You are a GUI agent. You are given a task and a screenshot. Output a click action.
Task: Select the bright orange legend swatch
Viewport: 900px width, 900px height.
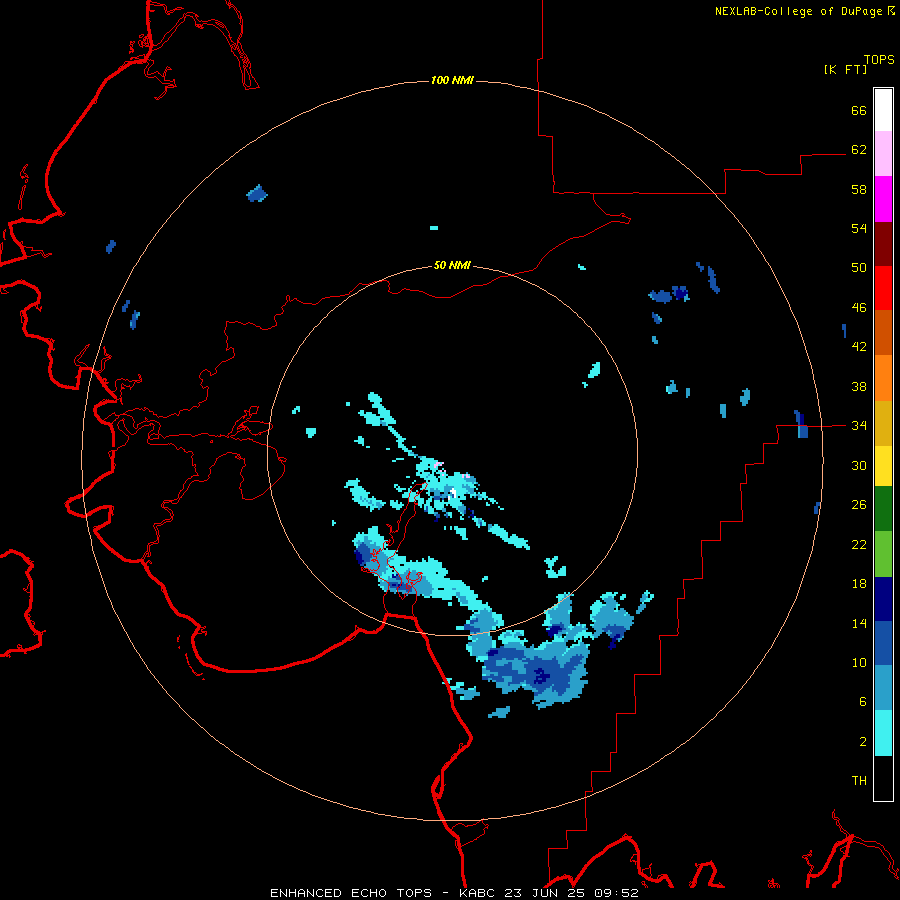[883, 378]
